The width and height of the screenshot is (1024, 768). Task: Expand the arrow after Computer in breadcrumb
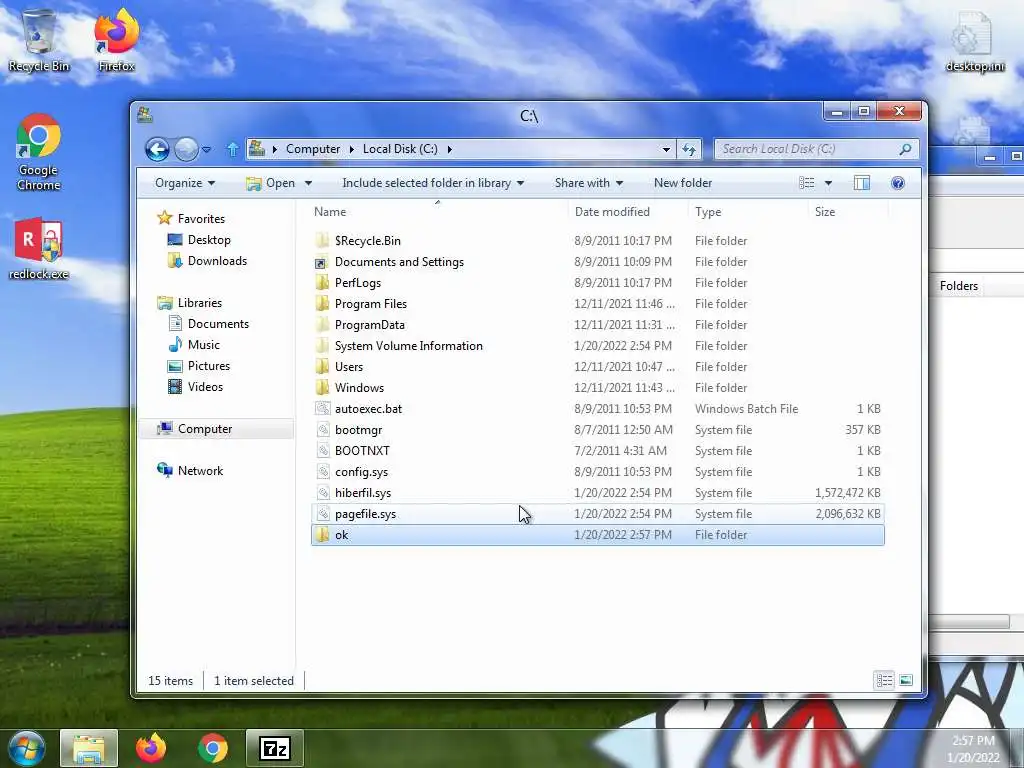click(351, 149)
